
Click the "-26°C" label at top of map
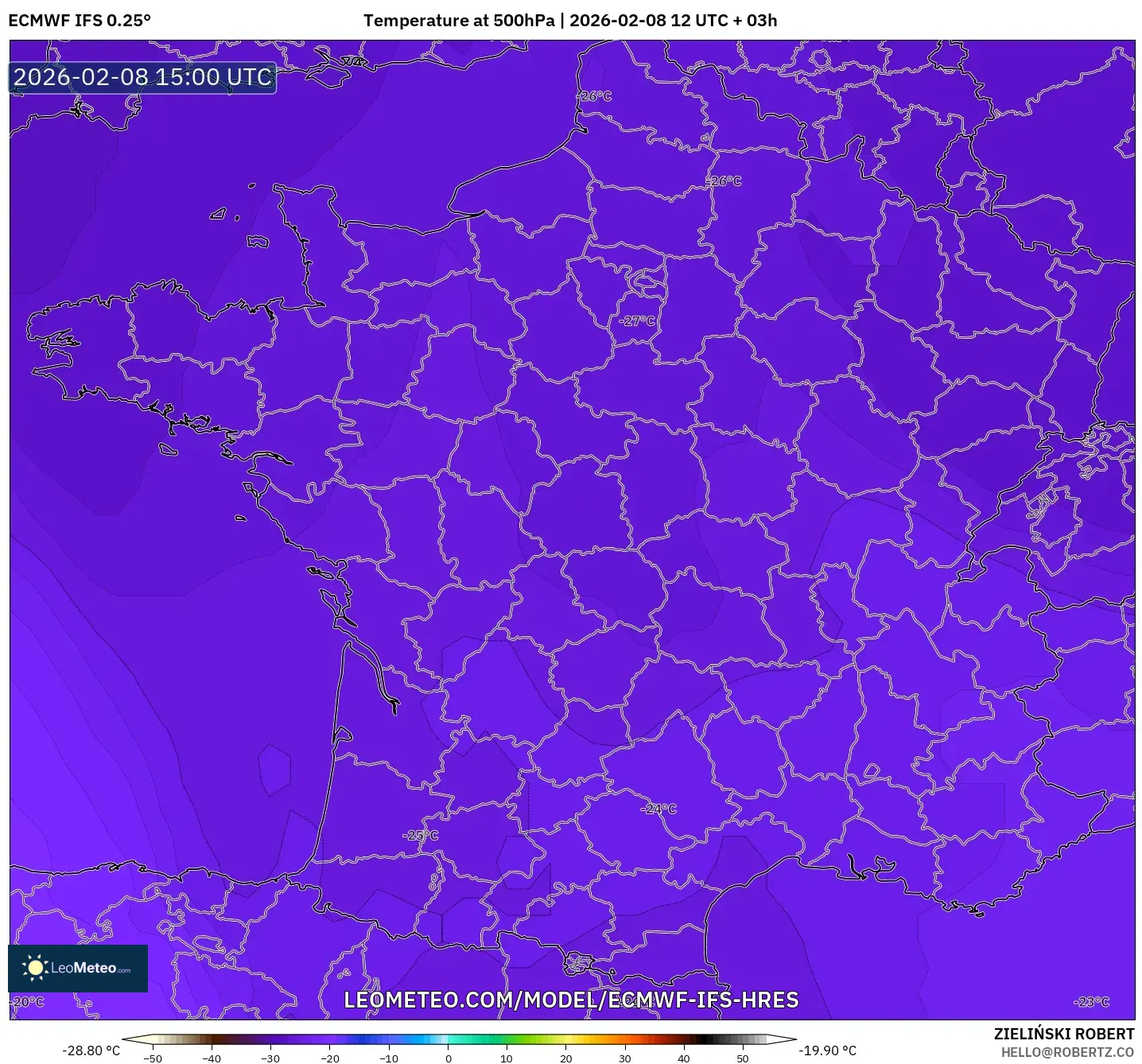(595, 95)
